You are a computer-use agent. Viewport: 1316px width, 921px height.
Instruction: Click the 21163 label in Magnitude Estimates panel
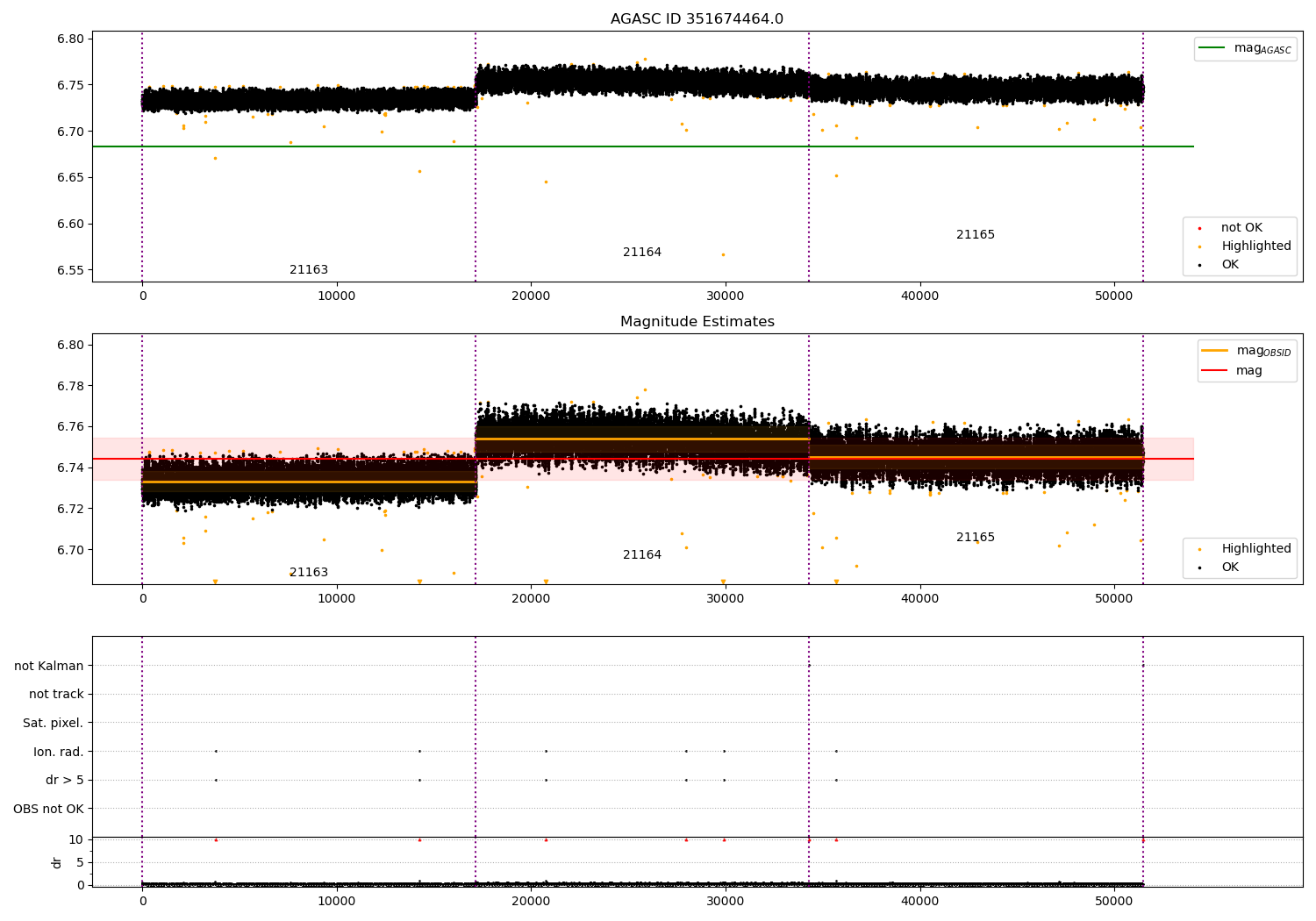coord(309,573)
